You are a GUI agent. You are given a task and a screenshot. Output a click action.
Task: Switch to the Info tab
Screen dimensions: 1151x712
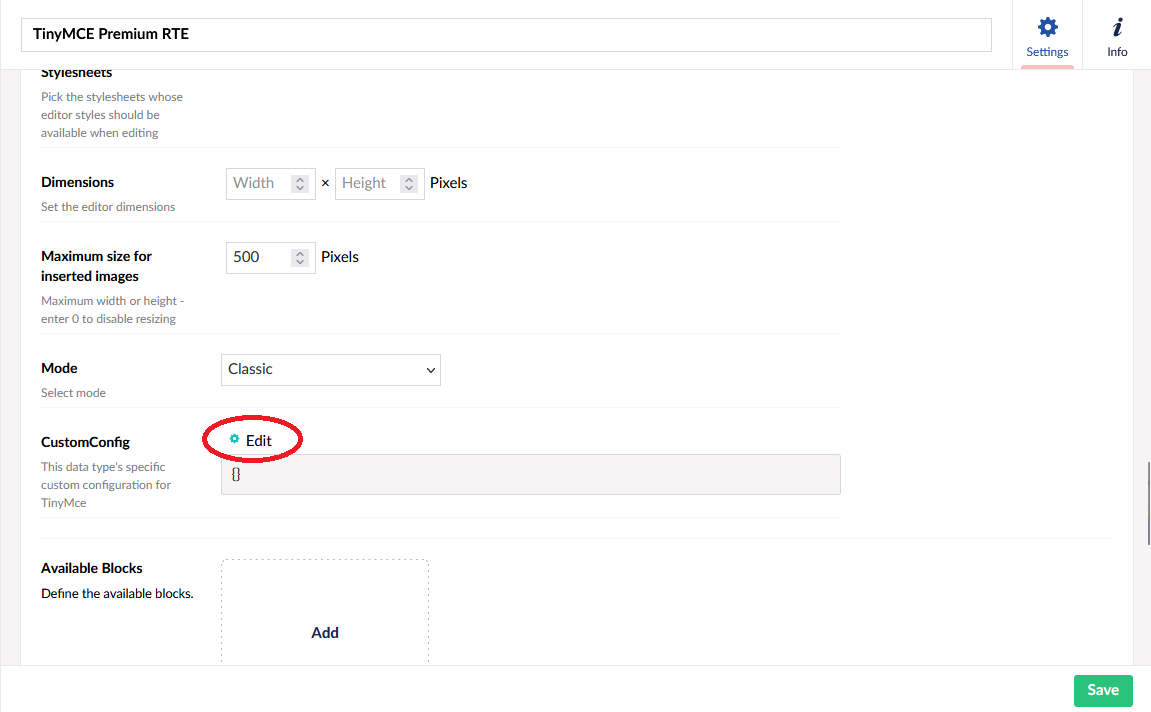click(x=1116, y=35)
